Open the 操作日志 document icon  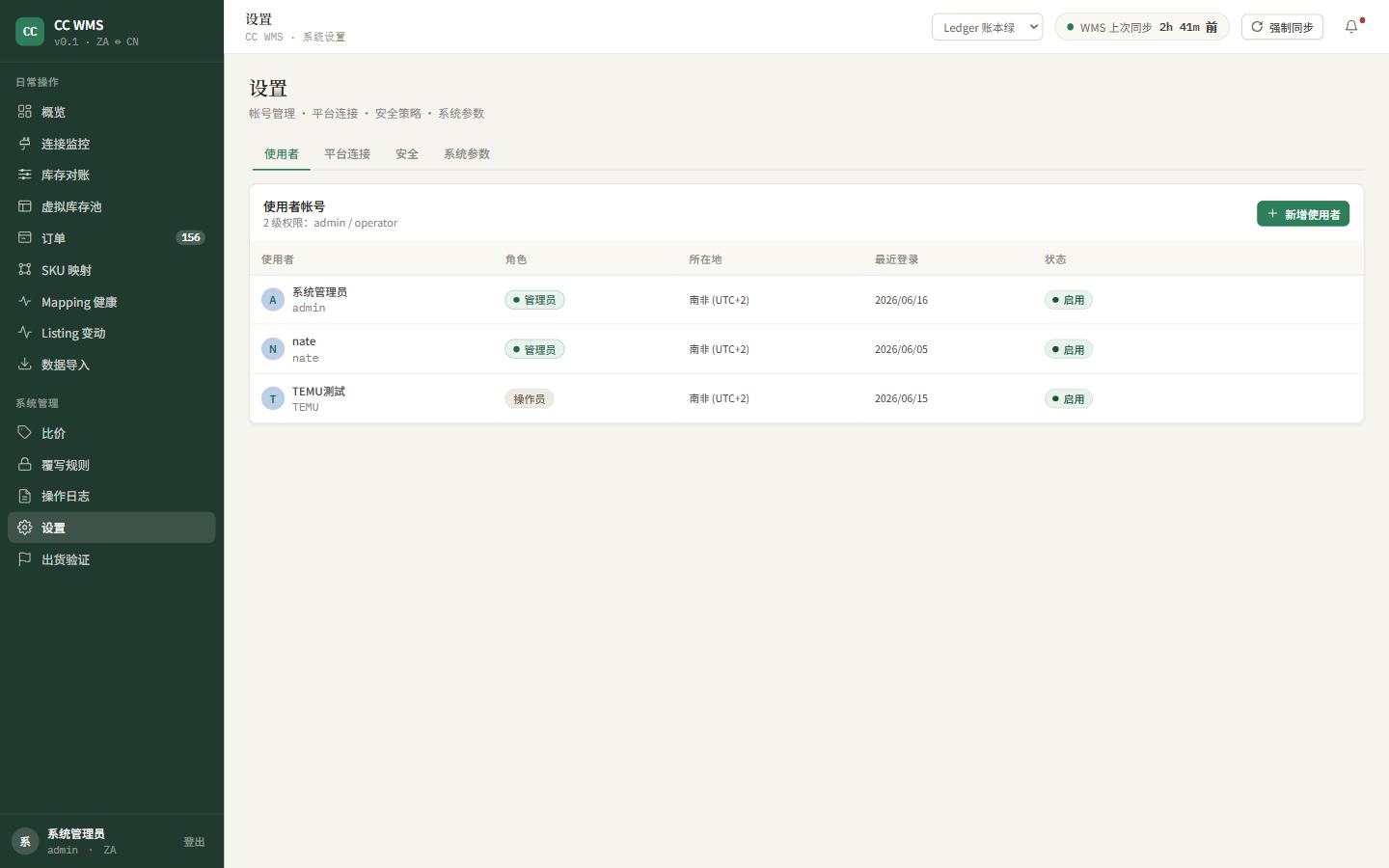(x=25, y=496)
